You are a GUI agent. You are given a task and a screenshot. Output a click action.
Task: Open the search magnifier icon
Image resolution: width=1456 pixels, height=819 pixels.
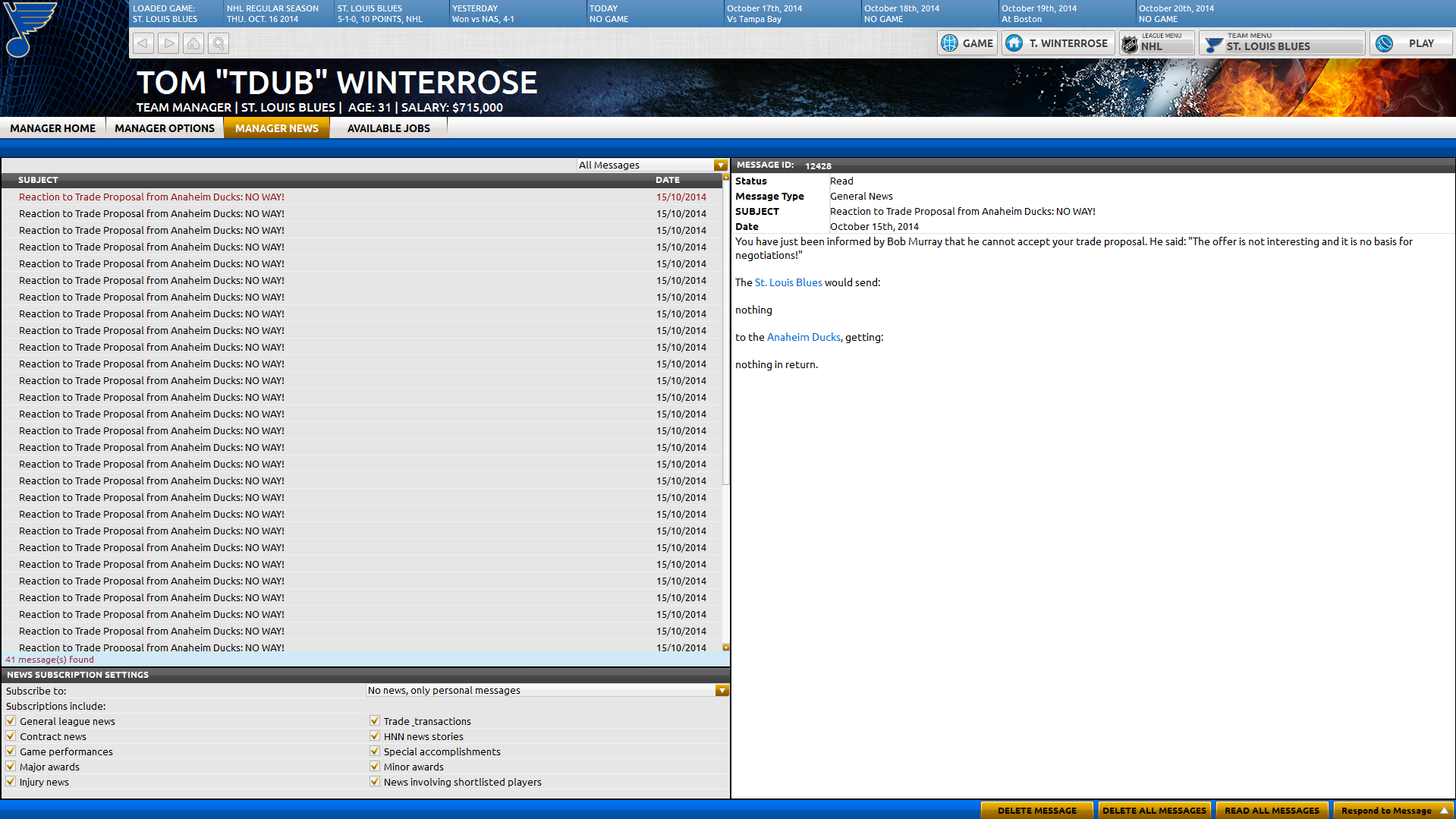(219, 44)
